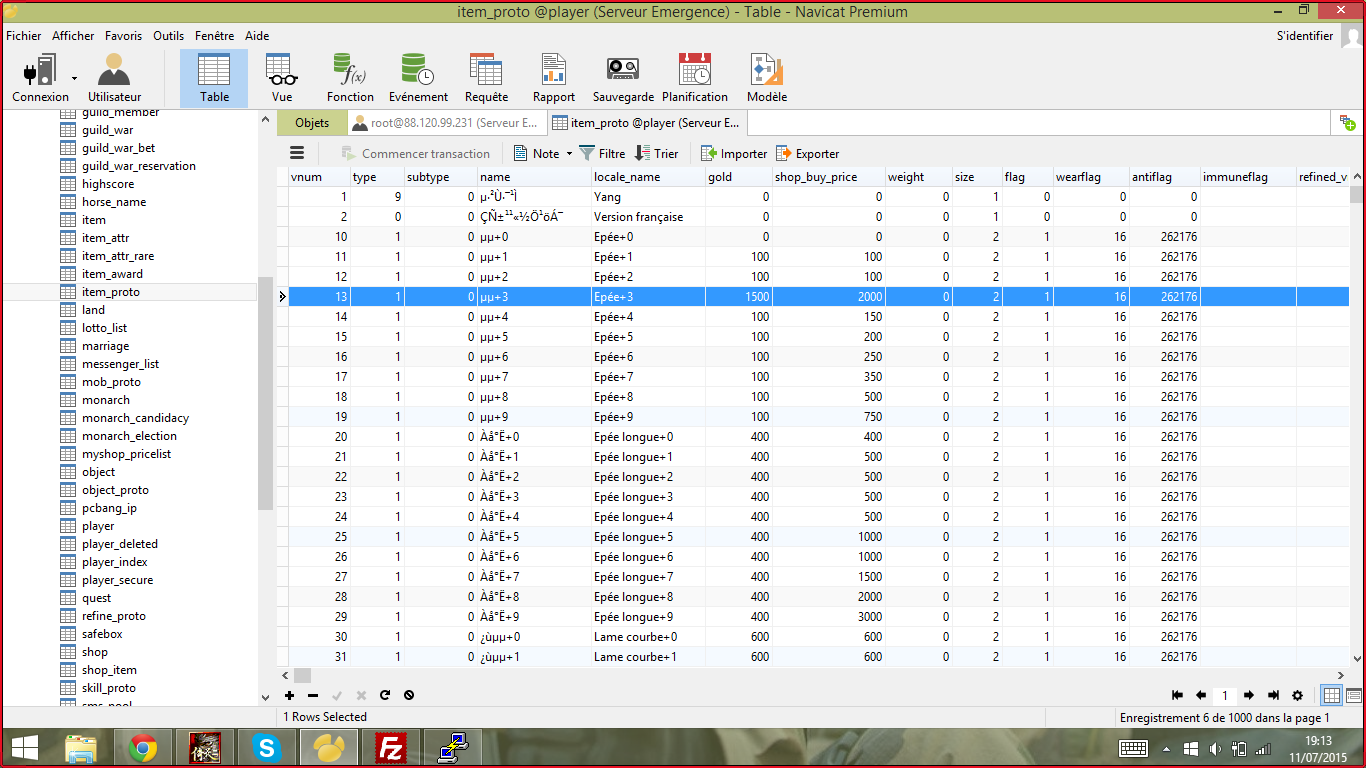The height and width of the screenshot is (768, 1366).
Task: Open the Sauvegarde toolbar icon
Action: (623, 79)
